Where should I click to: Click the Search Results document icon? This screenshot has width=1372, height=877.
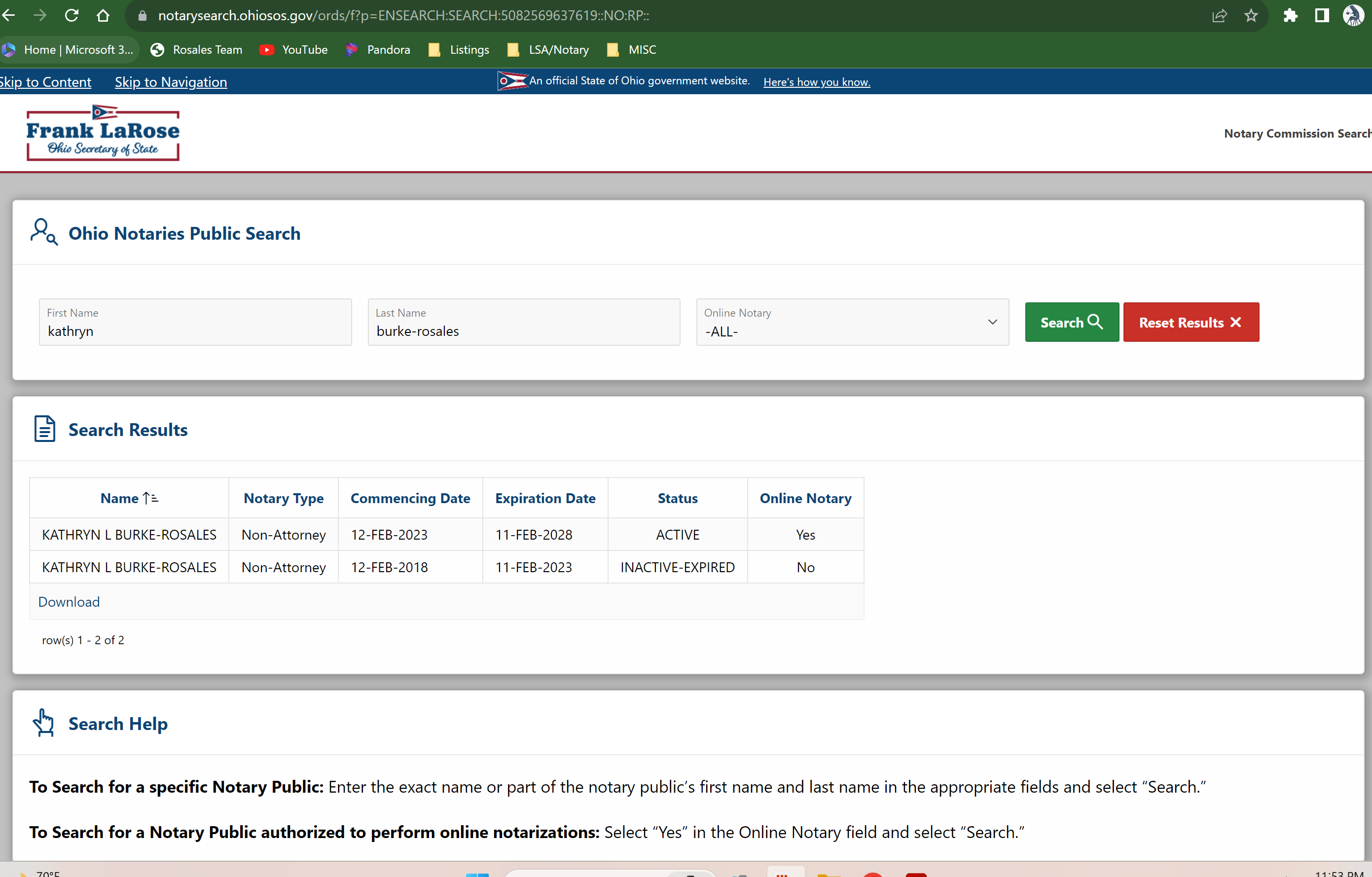(x=44, y=429)
